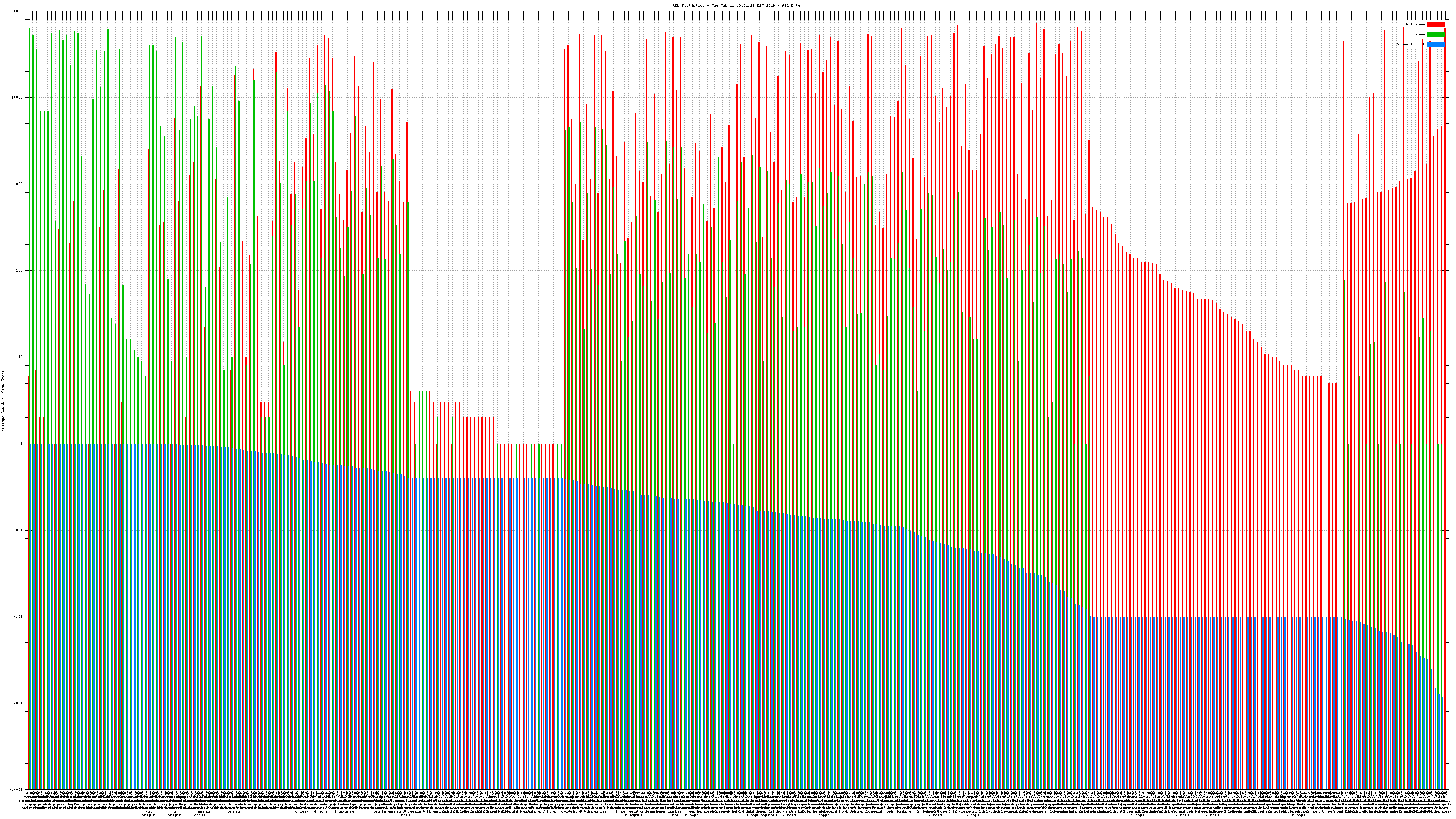Click the 0.0001 y-axis tick label
Viewport: 1456px width, 819px height.
[16, 789]
